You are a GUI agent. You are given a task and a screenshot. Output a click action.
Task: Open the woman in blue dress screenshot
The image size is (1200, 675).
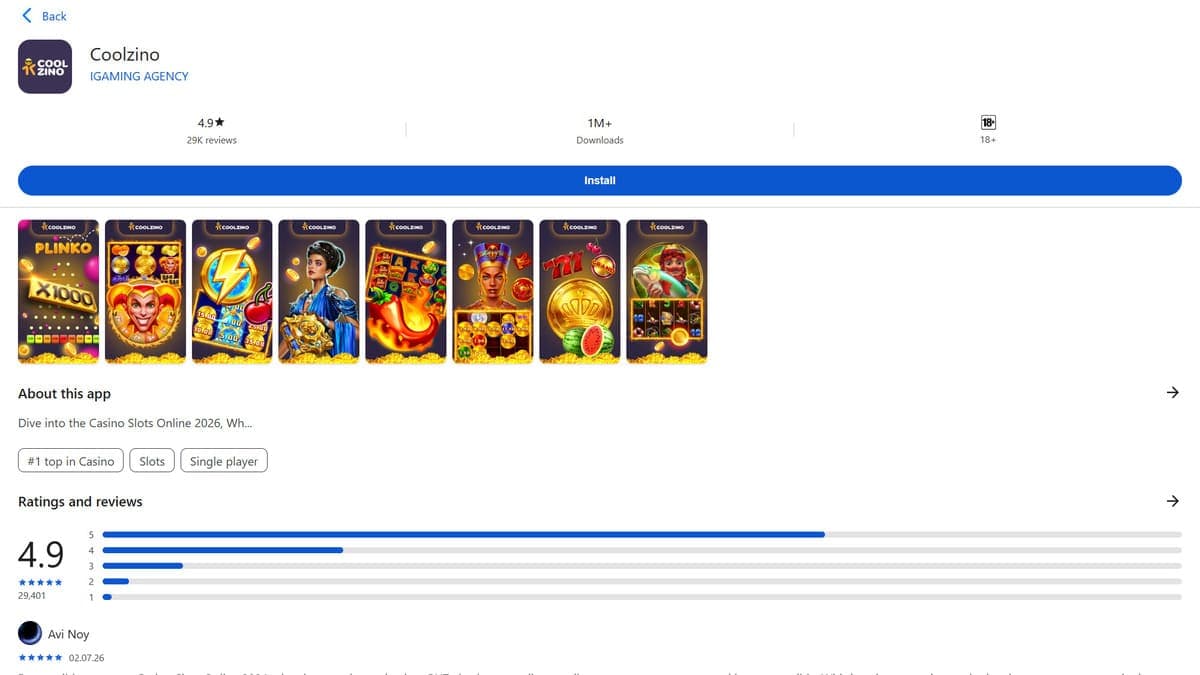pyautogui.click(x=319, y=291)
